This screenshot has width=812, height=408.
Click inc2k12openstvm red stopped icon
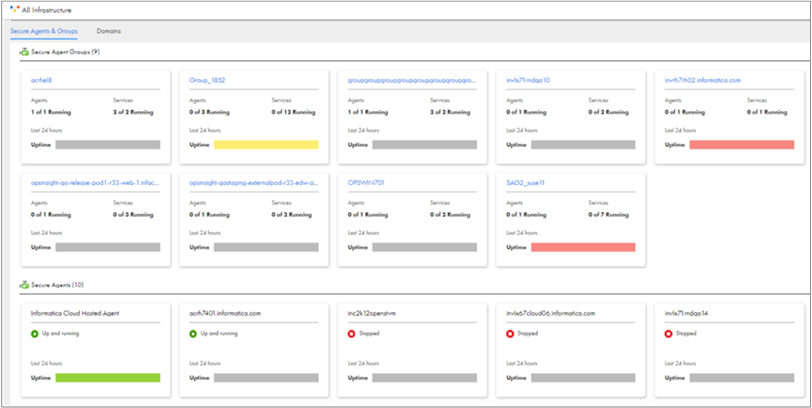[352, 334]
